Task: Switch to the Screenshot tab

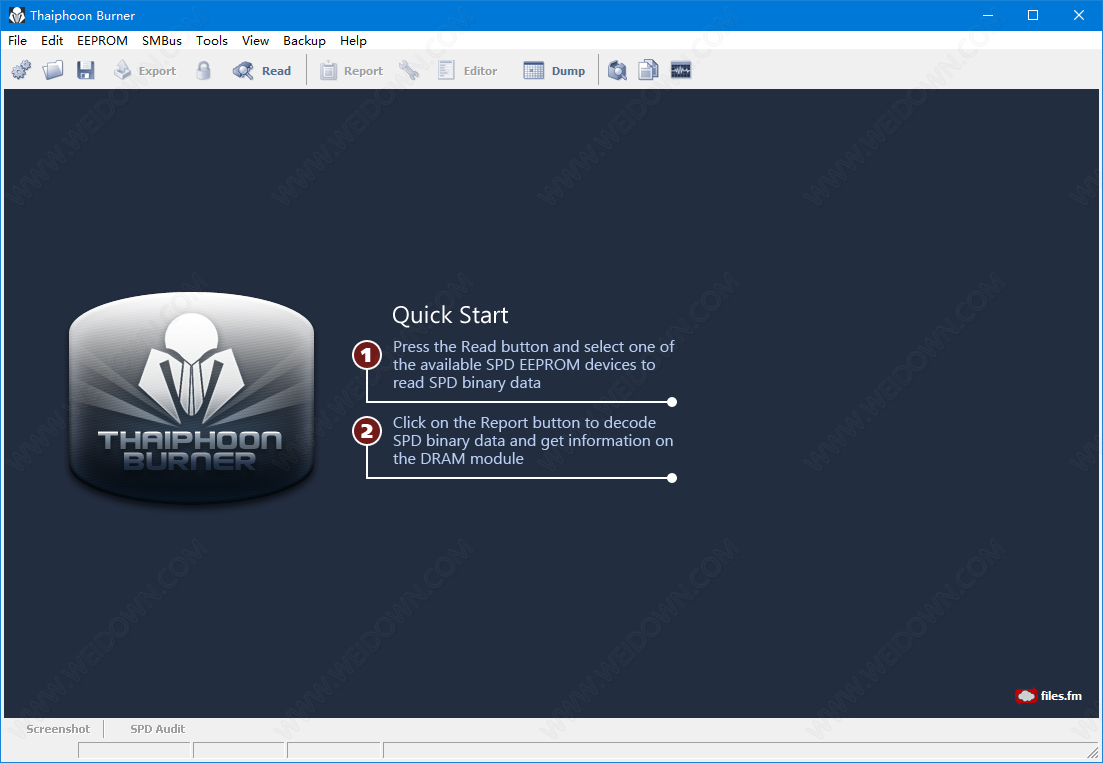Action: click(x=58, y=729)
